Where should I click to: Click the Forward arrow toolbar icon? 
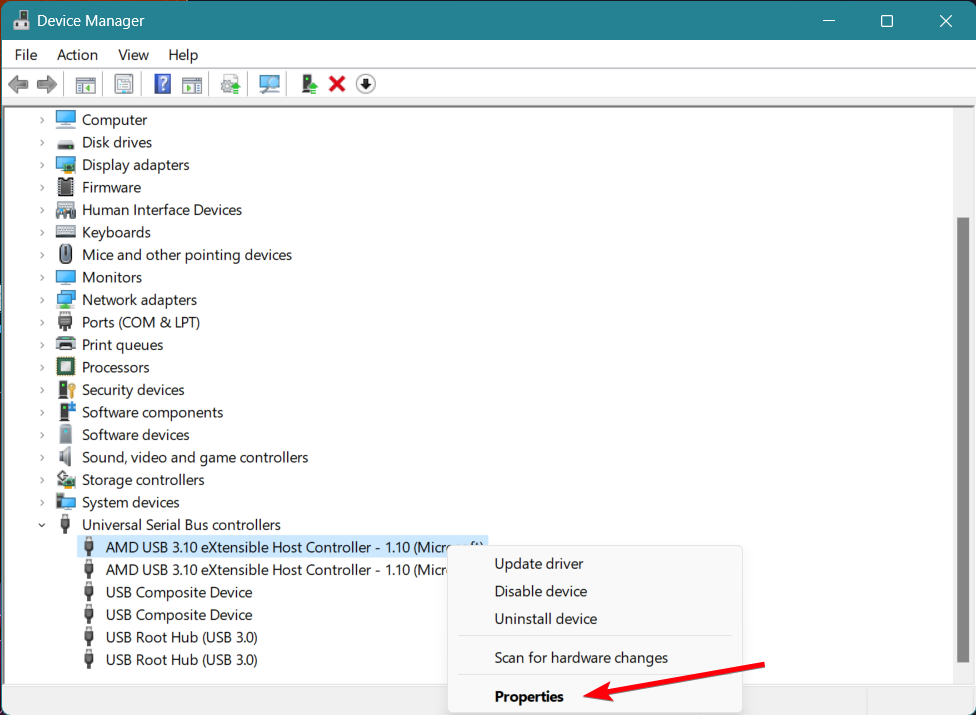[47, 84]
